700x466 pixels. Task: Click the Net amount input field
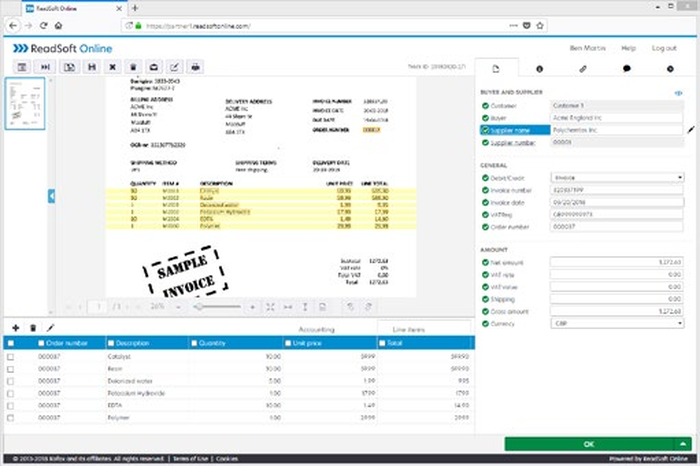(616, 262)
